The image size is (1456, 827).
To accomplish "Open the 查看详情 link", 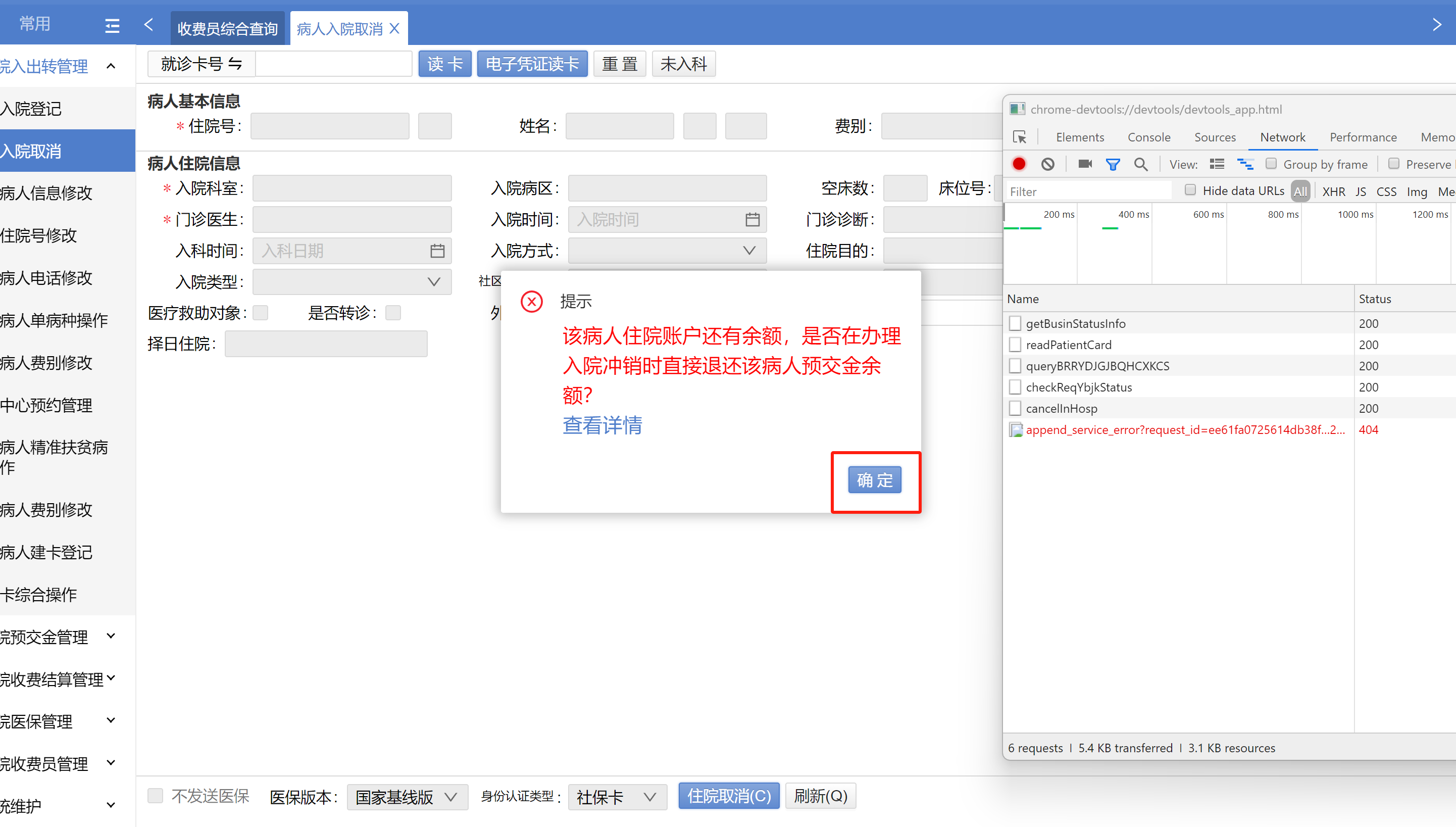I will pyautogui.click(x=601, y=425).
